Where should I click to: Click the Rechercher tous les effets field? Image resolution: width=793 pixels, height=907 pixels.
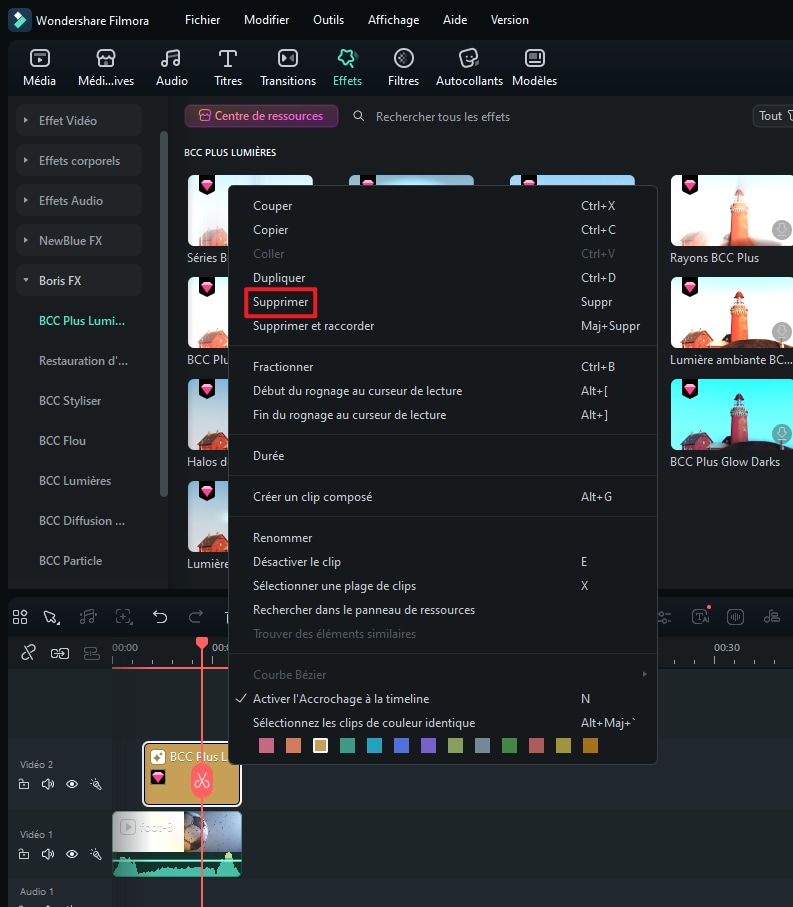pos(442,117)
